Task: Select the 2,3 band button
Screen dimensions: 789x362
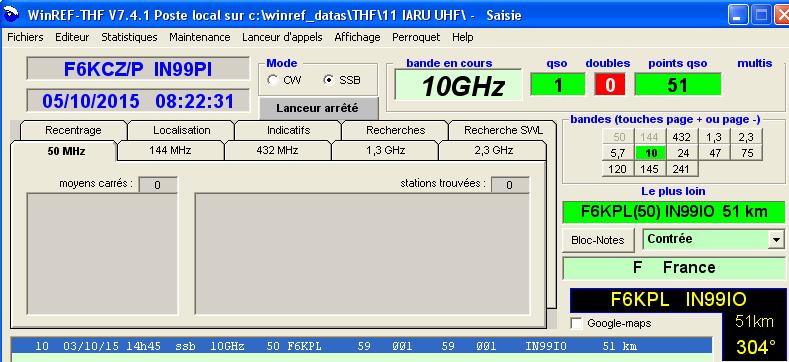Action: [x=747, y=137]
